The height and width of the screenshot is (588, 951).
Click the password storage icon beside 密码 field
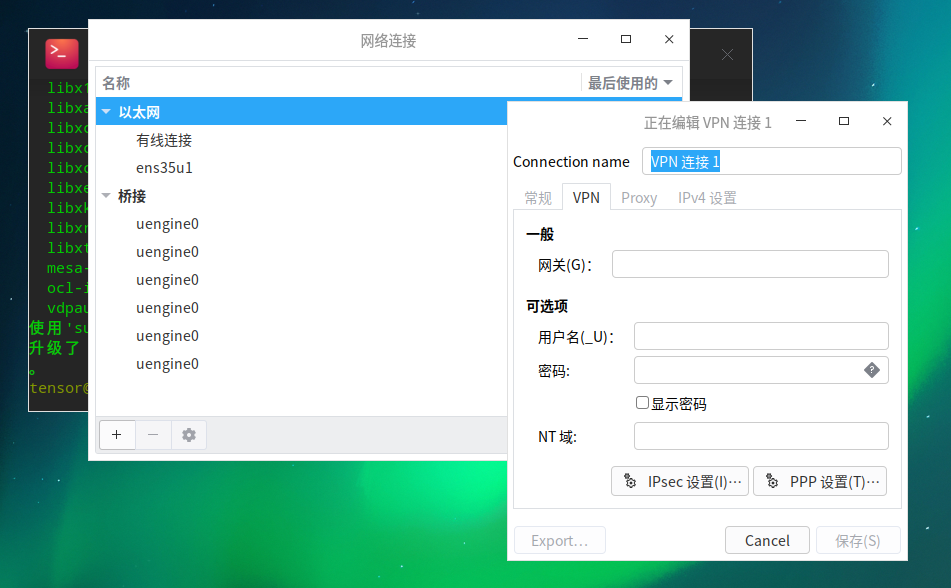pyautogui.click(x=872, y=370)
